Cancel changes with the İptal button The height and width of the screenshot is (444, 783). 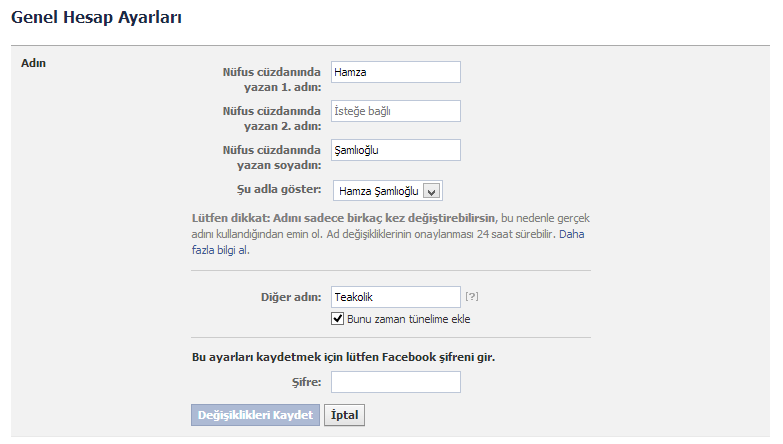(345, 415)
